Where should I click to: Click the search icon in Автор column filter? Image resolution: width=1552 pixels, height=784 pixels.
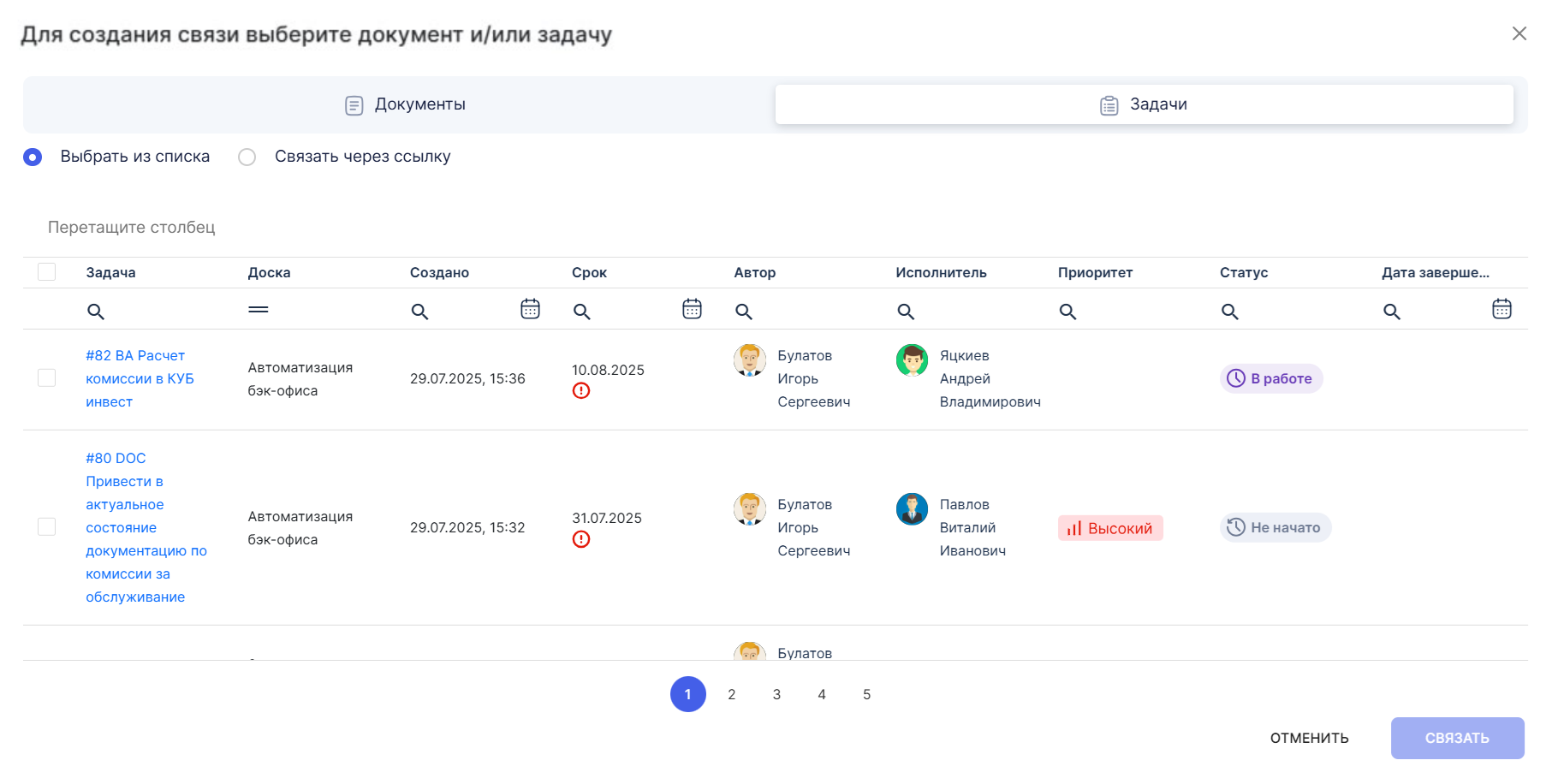click(x=744, y=312)
